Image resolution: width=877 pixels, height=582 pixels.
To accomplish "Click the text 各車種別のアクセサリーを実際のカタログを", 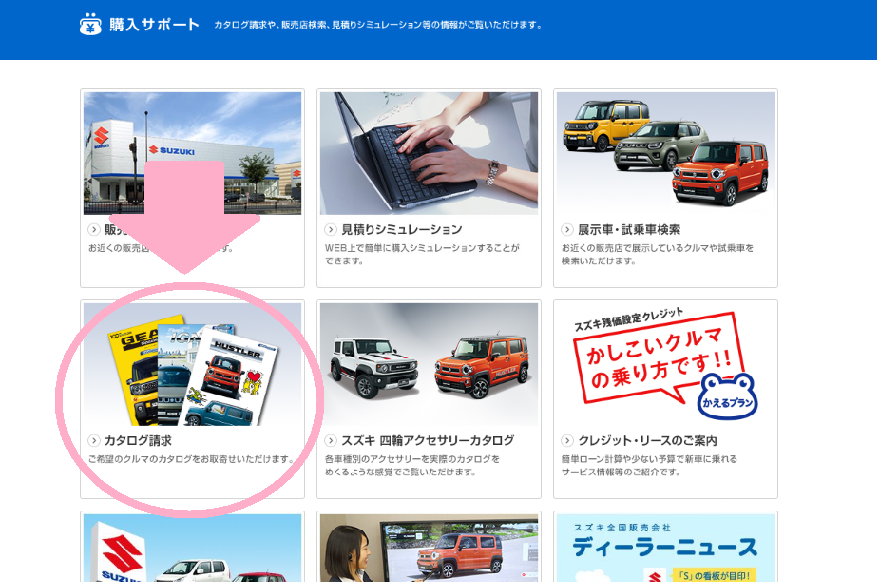I will 412,459.
